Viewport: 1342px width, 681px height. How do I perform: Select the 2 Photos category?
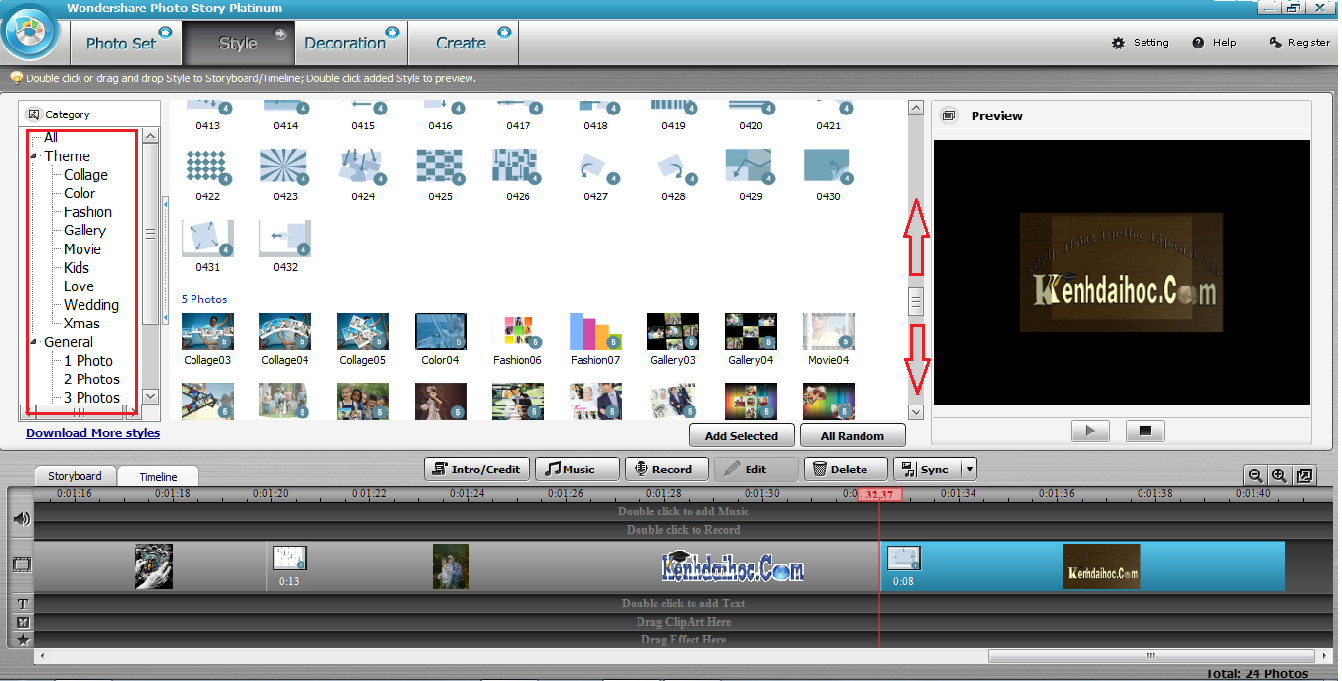tap(92, 379)
